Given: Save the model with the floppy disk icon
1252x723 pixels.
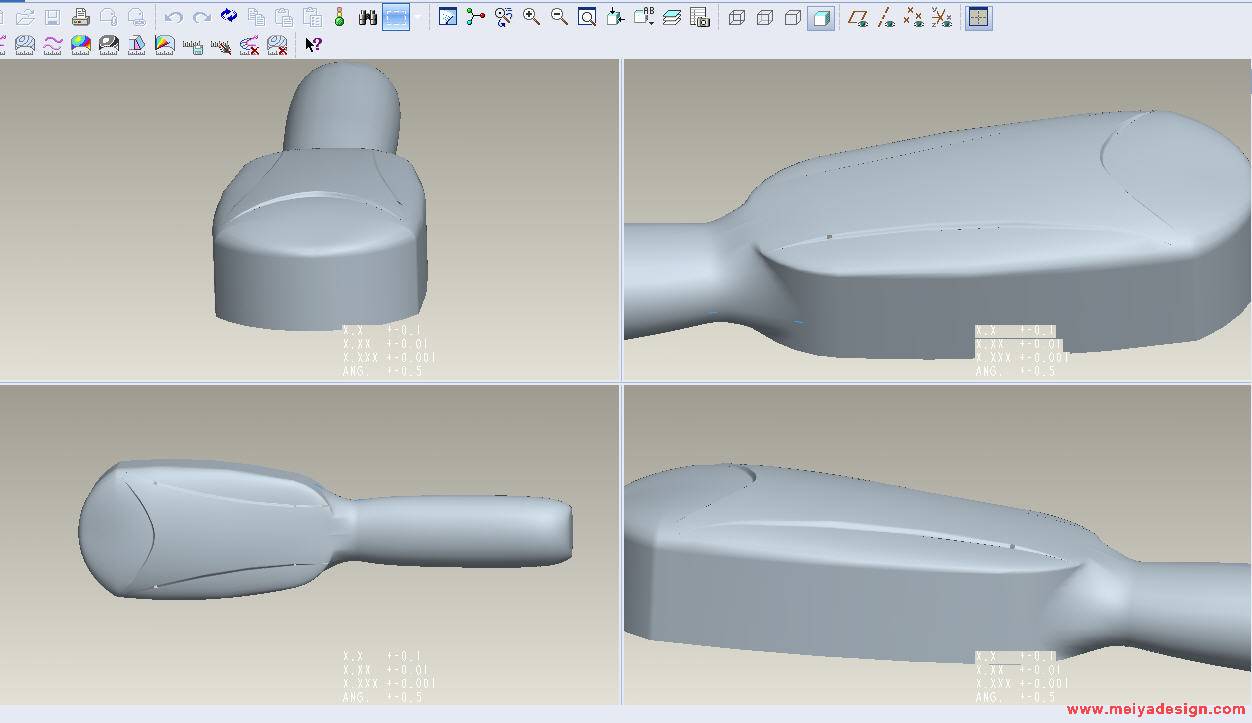Looking at the screenshot, I should coord(52,17).
